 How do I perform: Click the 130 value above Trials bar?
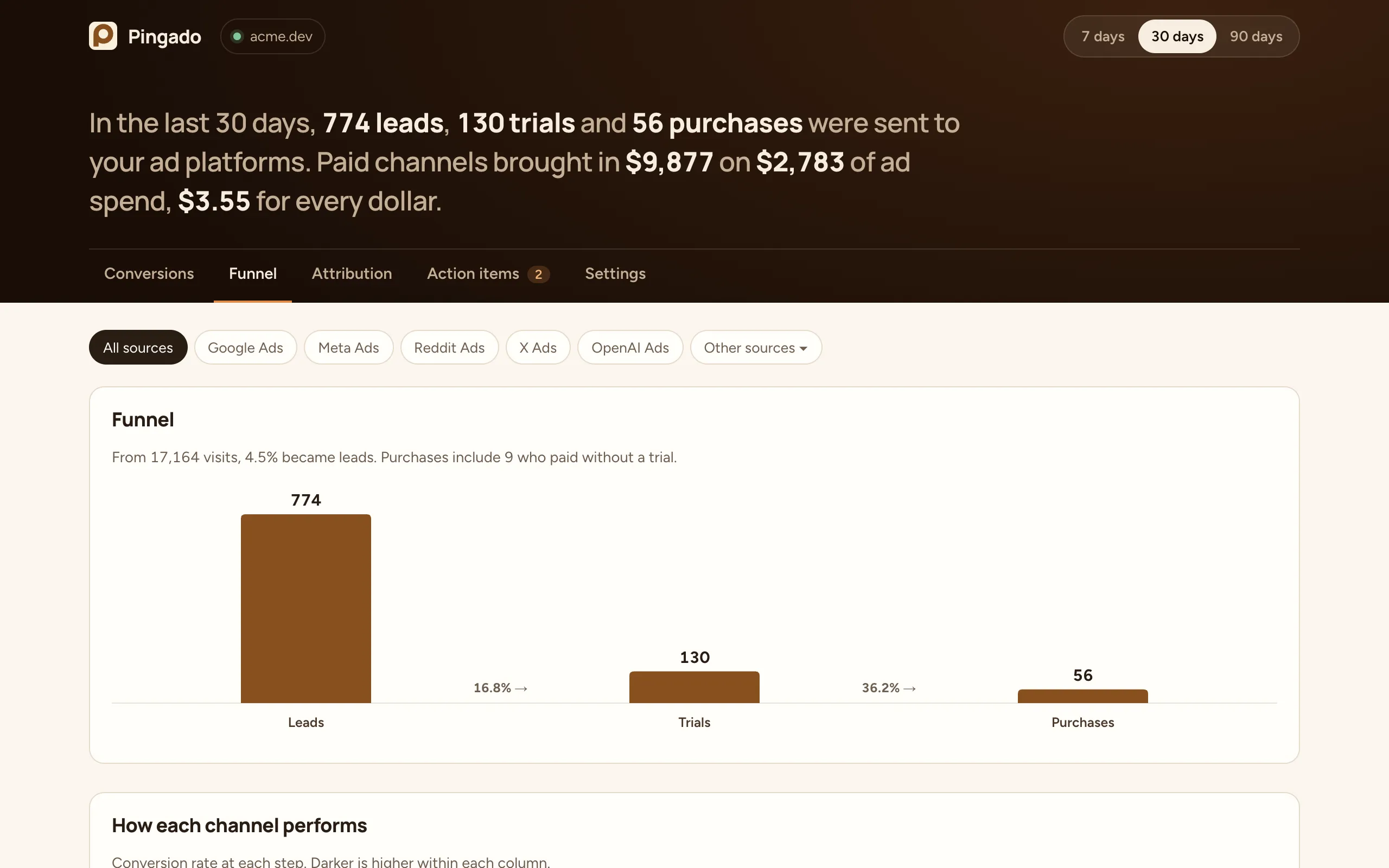pos(694,658)
